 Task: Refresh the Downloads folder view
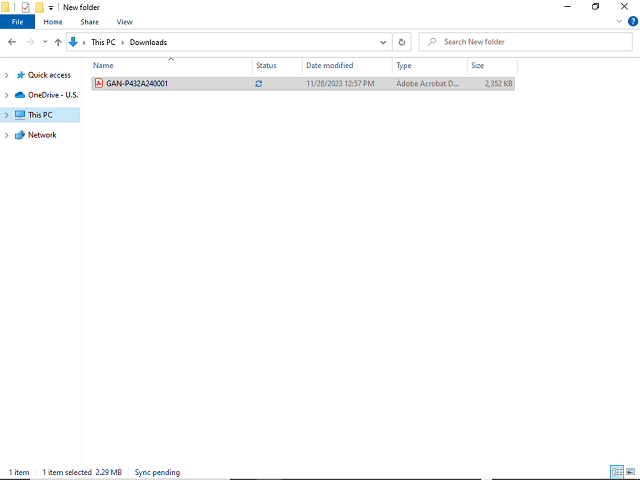(x=402, y=42)
